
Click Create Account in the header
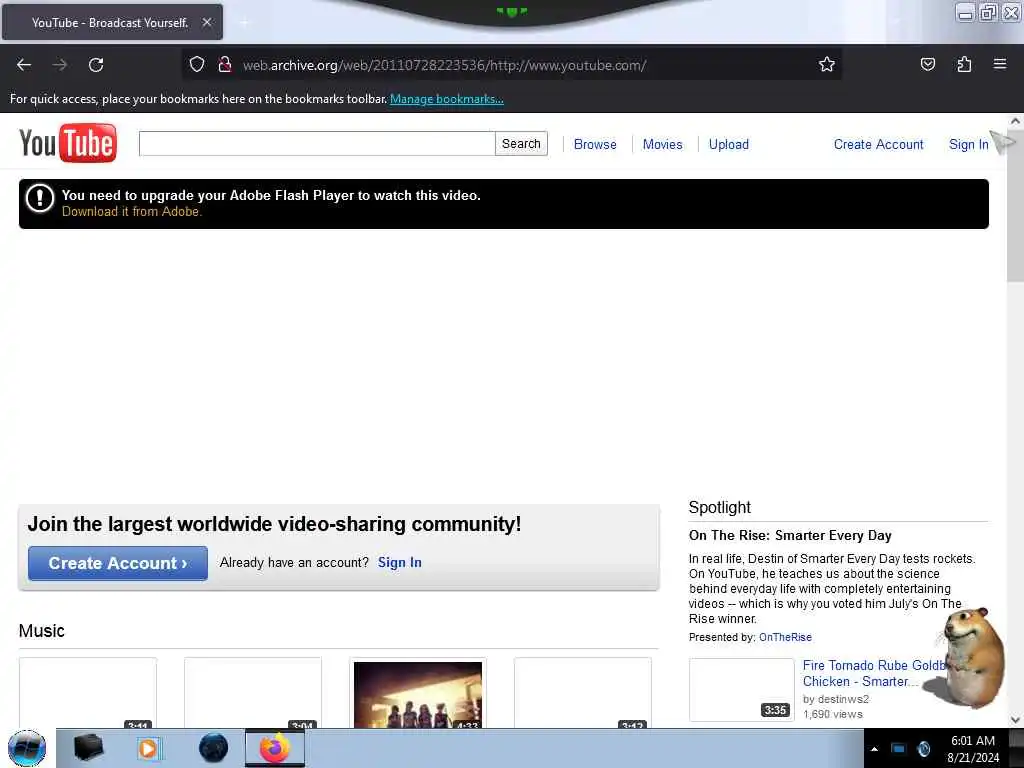click(x=878, y=144)
